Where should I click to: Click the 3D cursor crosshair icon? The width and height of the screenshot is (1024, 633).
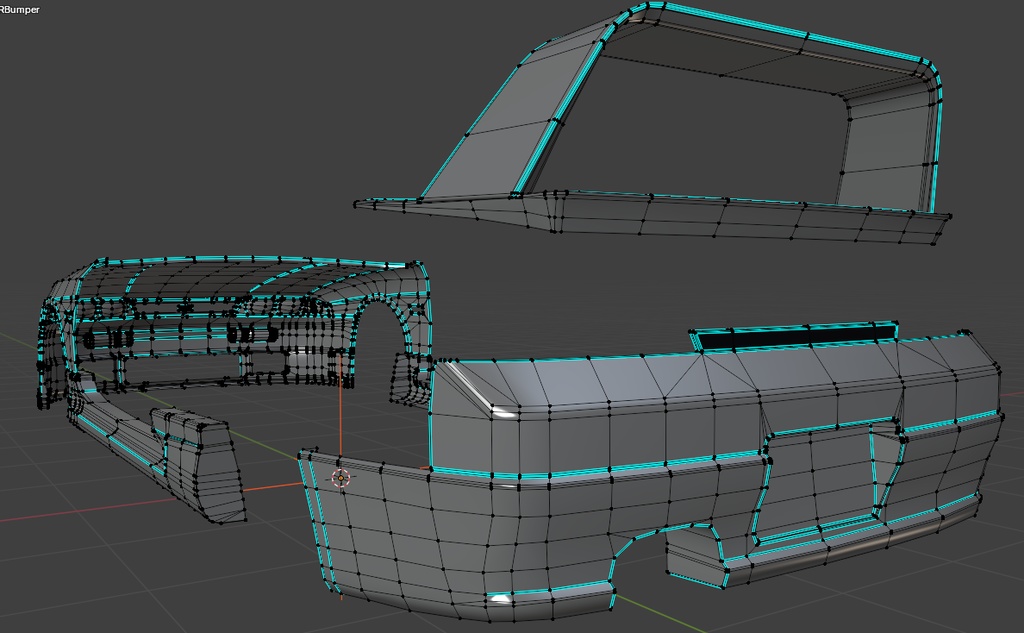[340, 477]
